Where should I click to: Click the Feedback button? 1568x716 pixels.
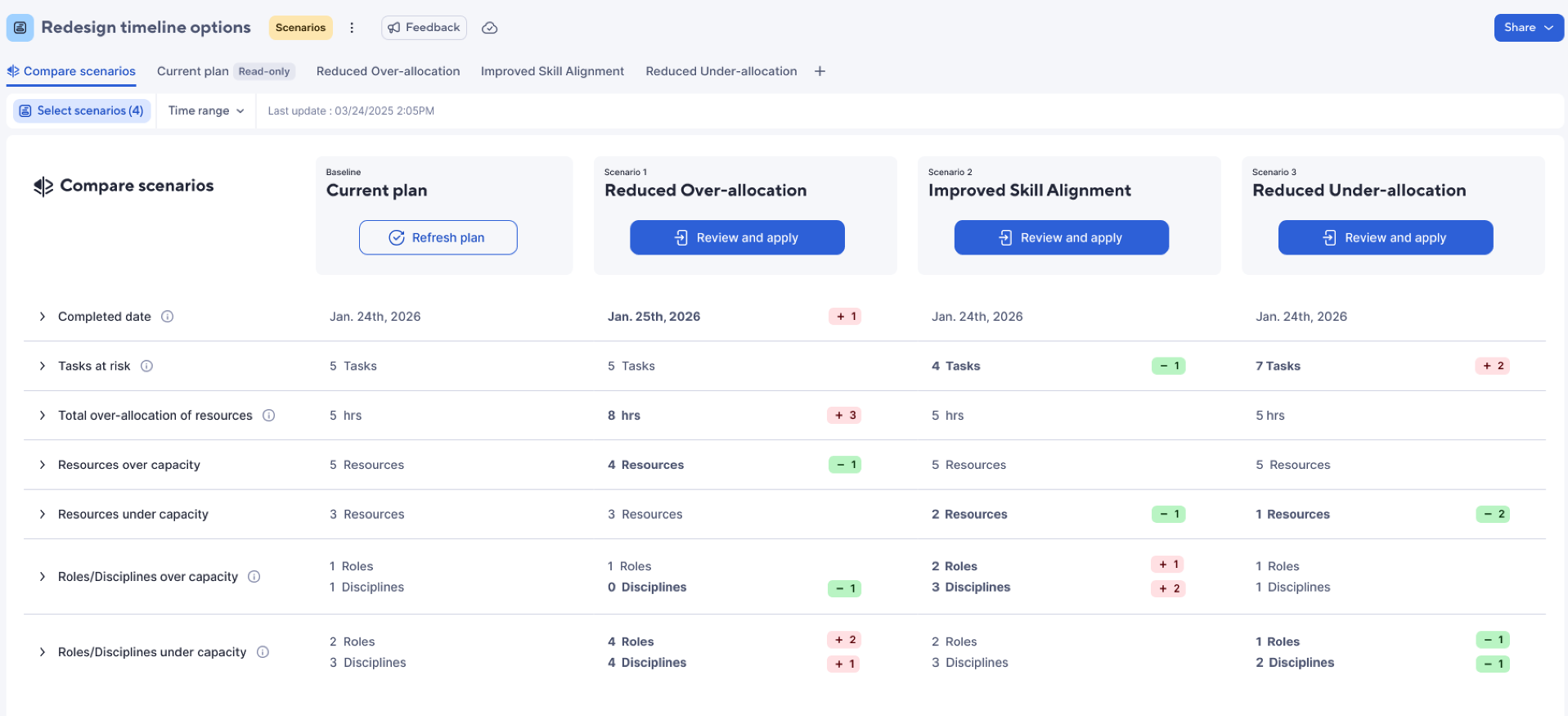424,28
